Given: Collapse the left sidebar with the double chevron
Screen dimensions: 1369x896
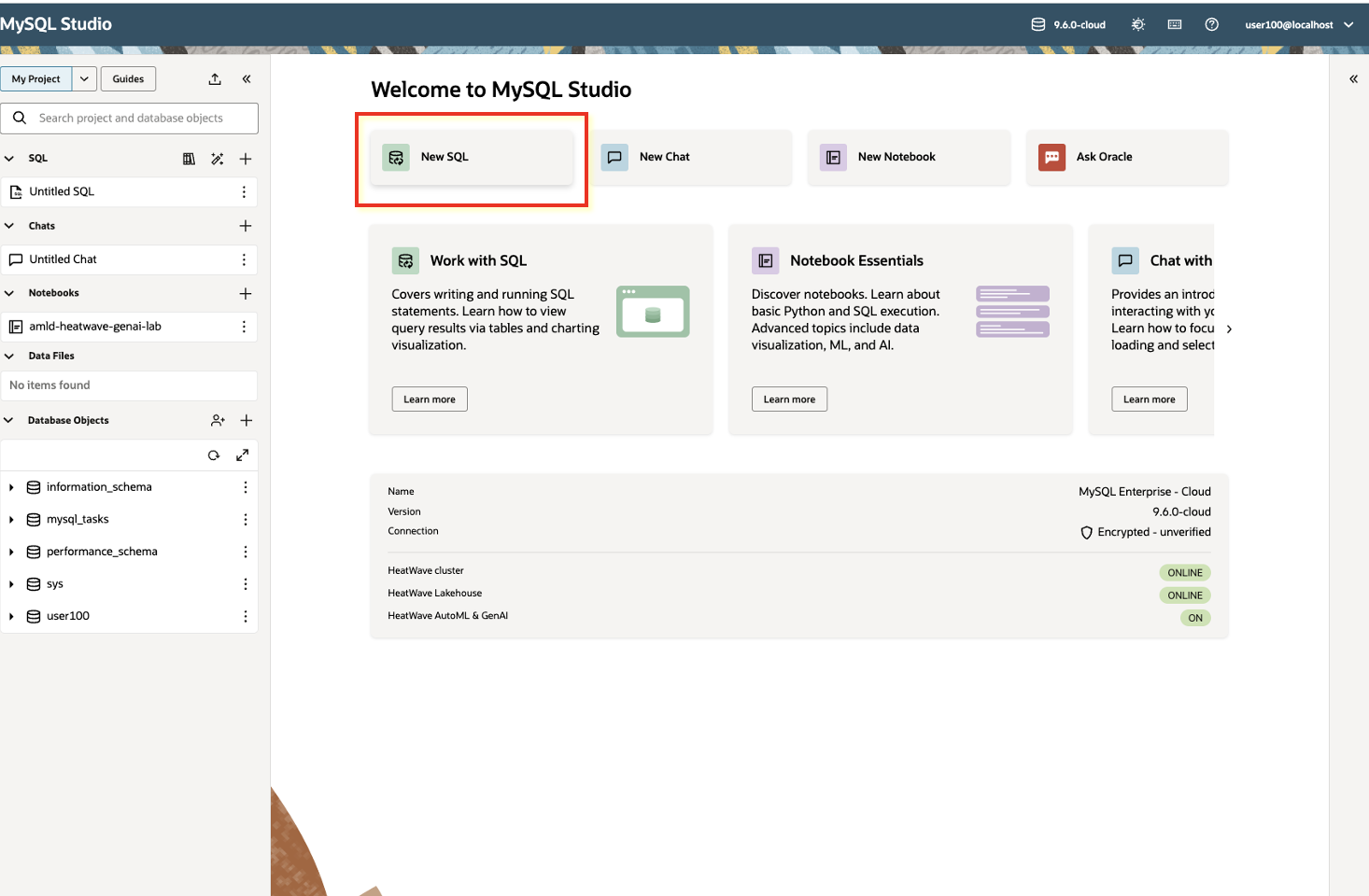Looking at the screenshot, I should tap(247, 79).
